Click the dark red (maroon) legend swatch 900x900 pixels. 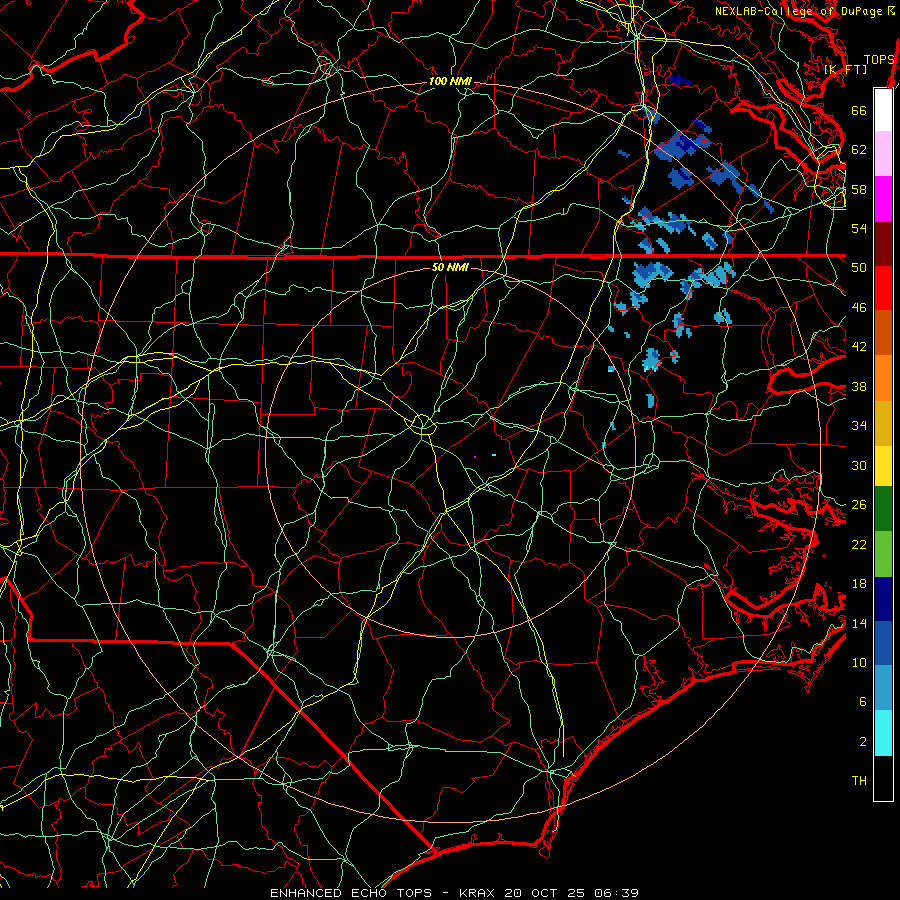tap(883, 245)
